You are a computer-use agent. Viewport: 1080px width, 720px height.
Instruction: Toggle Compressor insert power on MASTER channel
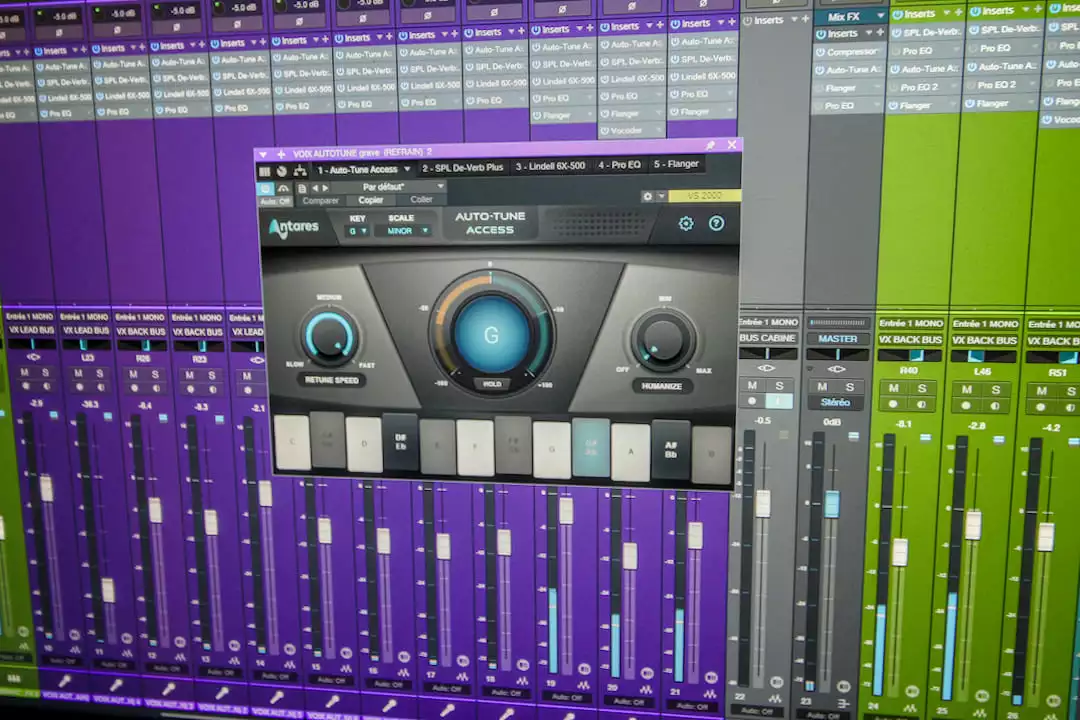[820, 52]
